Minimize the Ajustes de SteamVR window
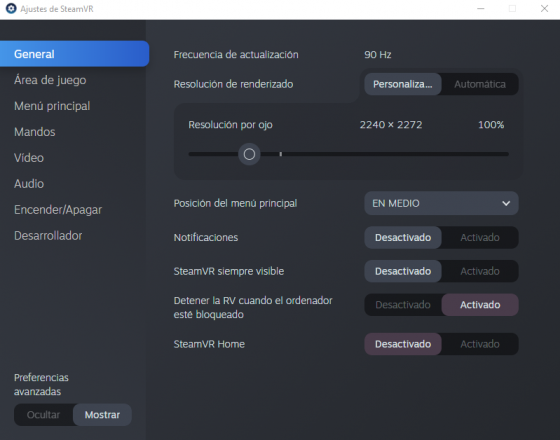The width and height of the screenshot is (560, 440). pos(481,9)
